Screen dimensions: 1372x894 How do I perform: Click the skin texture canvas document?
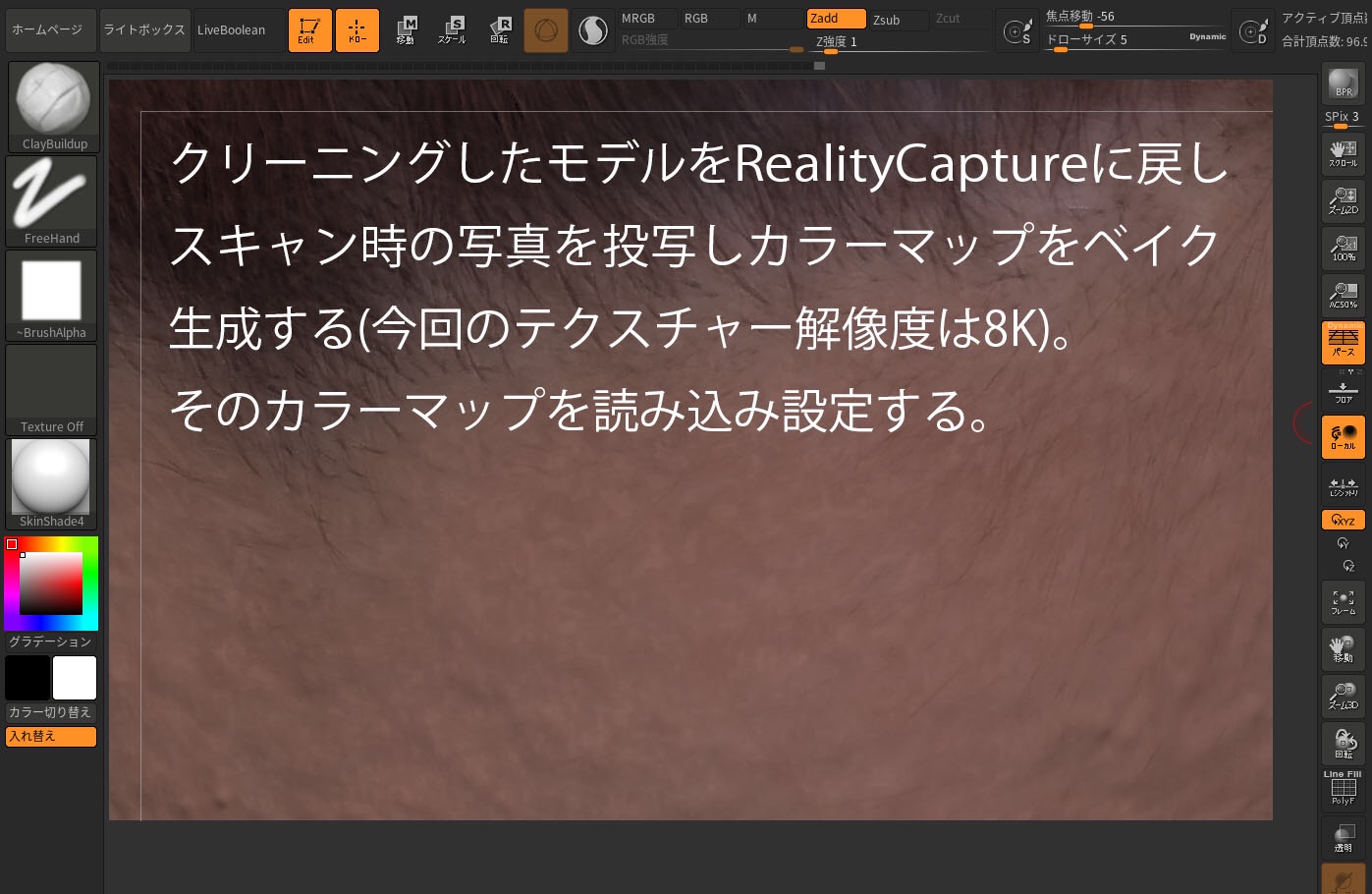690,450
